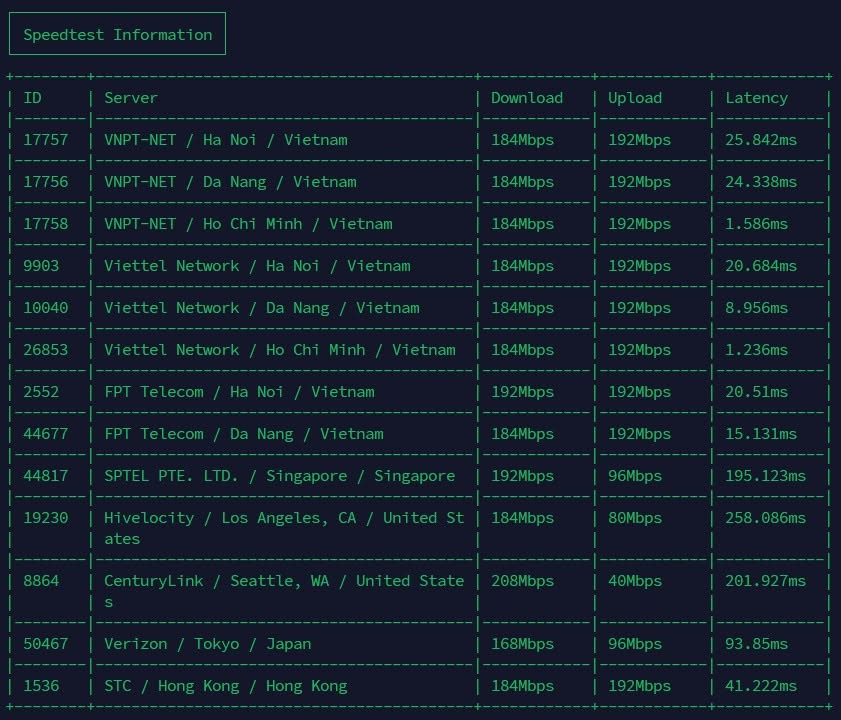Image resolution: width=841 pixels, height=720 pixels.
Task: Click server ID 17757
Action: tap(46, 140)
